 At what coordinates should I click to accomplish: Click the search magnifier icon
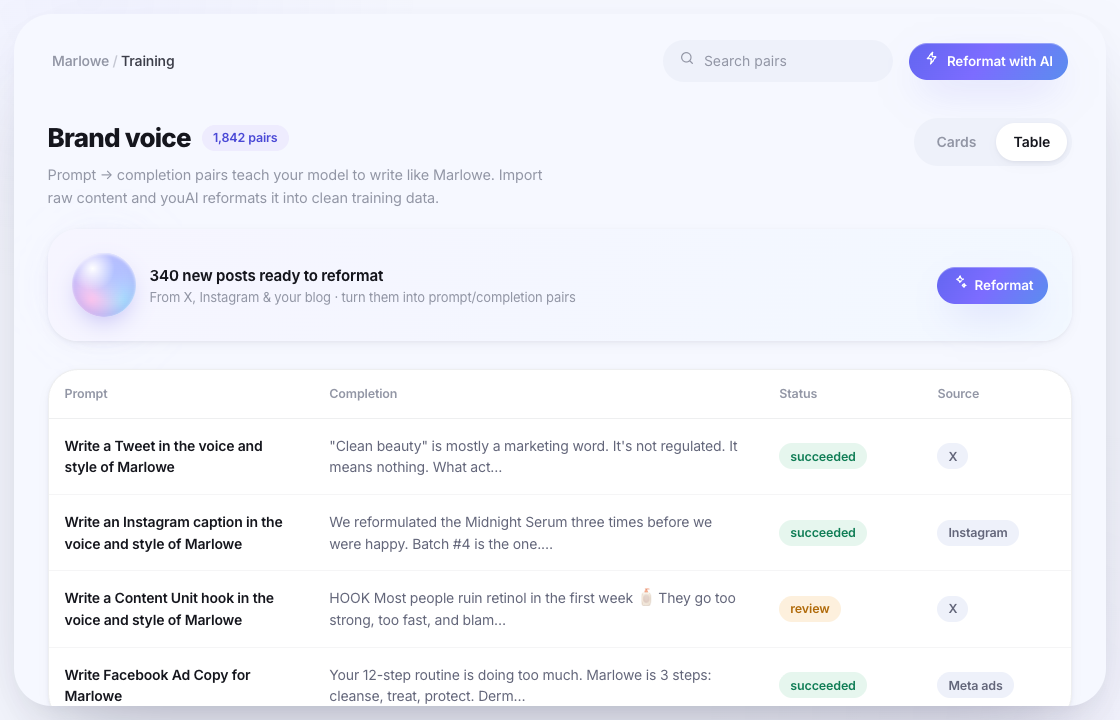tap(686, 59)
